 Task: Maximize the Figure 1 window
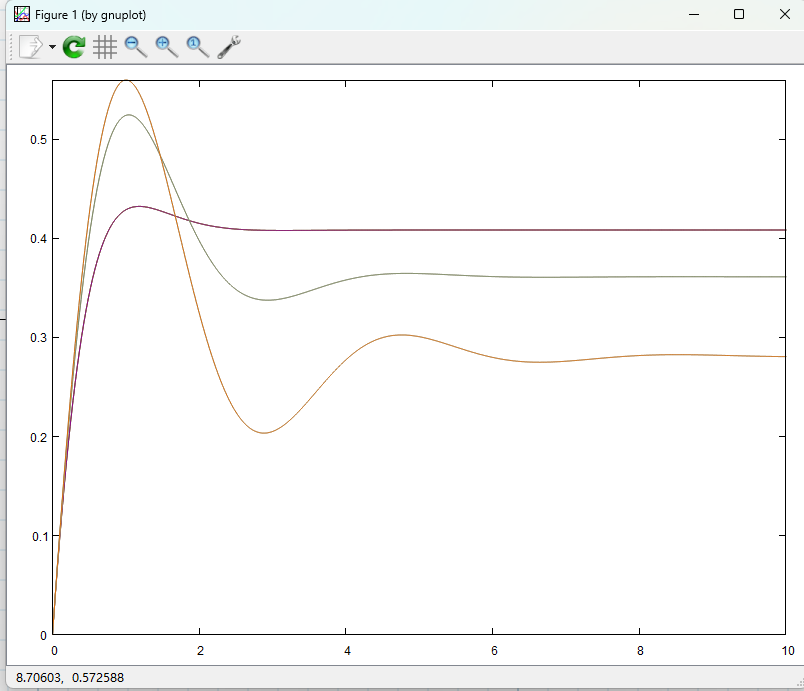(x=738, y=15)
